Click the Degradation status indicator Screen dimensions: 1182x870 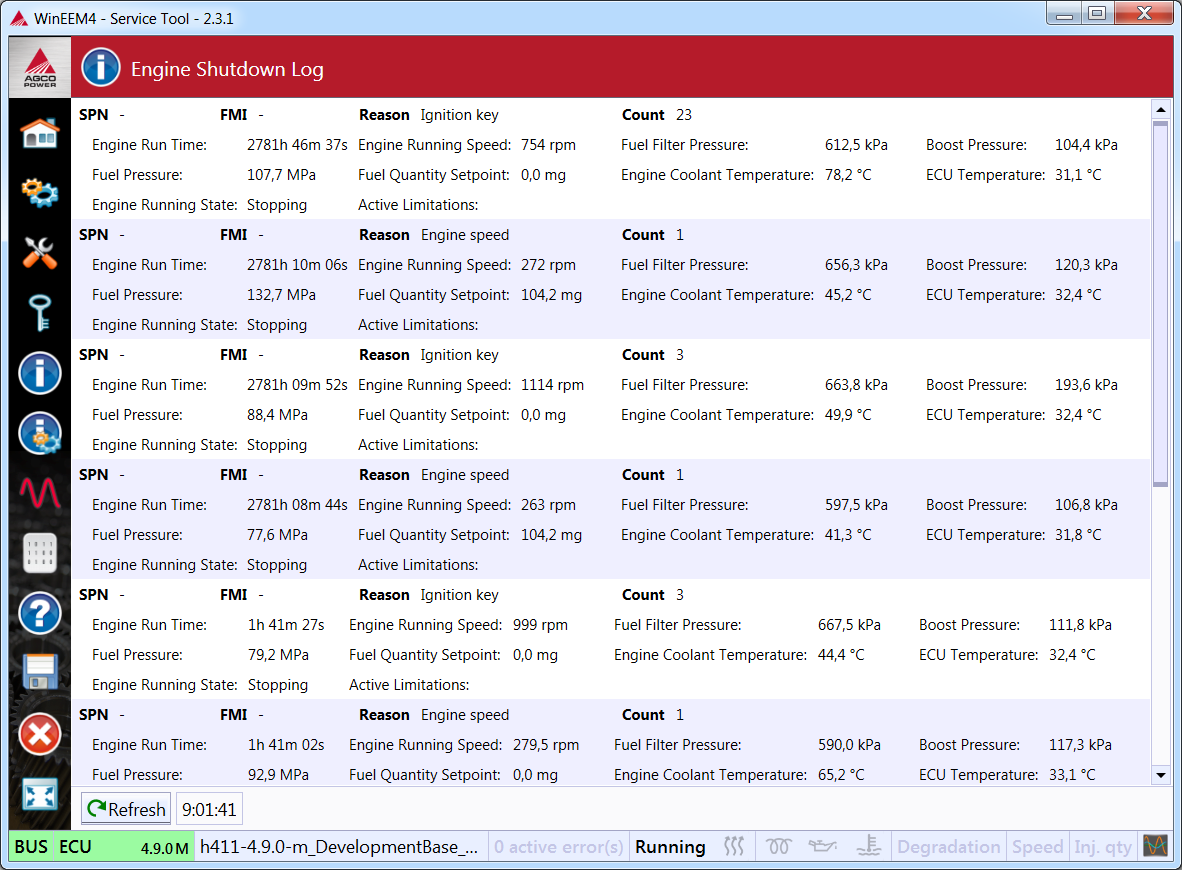(x=948, y=847)
